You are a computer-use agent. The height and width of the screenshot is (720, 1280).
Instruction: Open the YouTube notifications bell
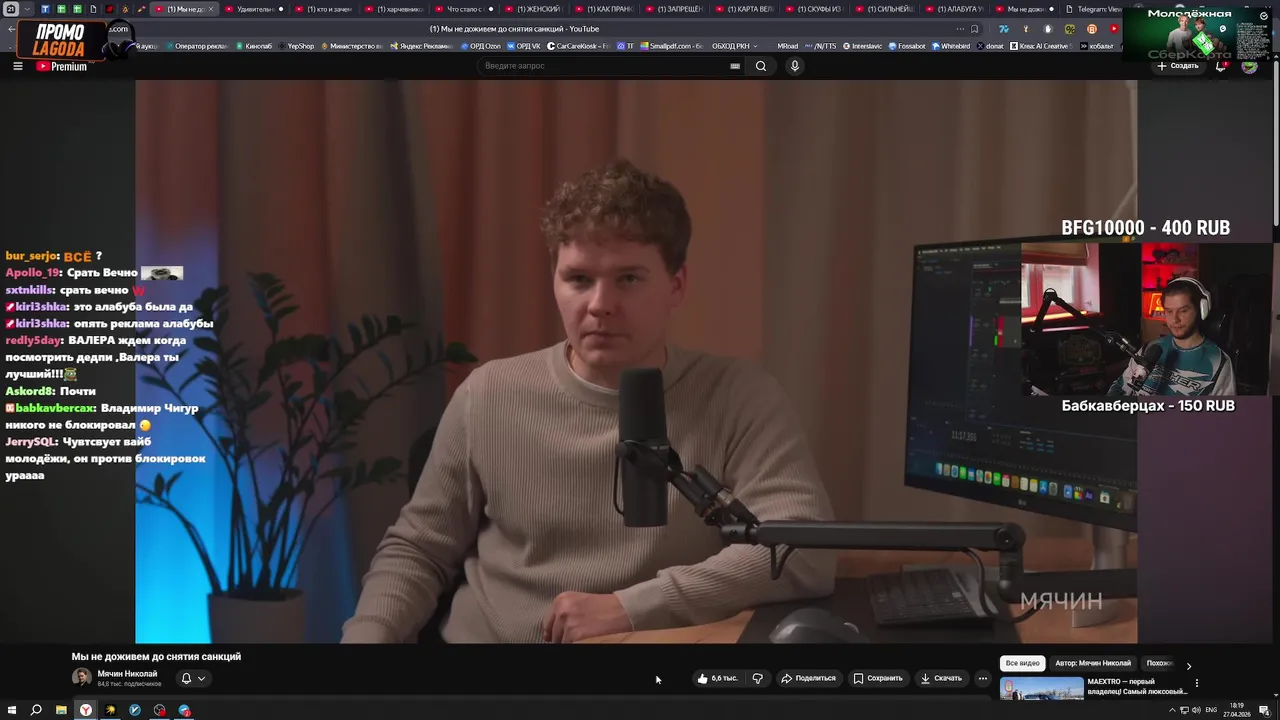click(x=1221, y=66)
